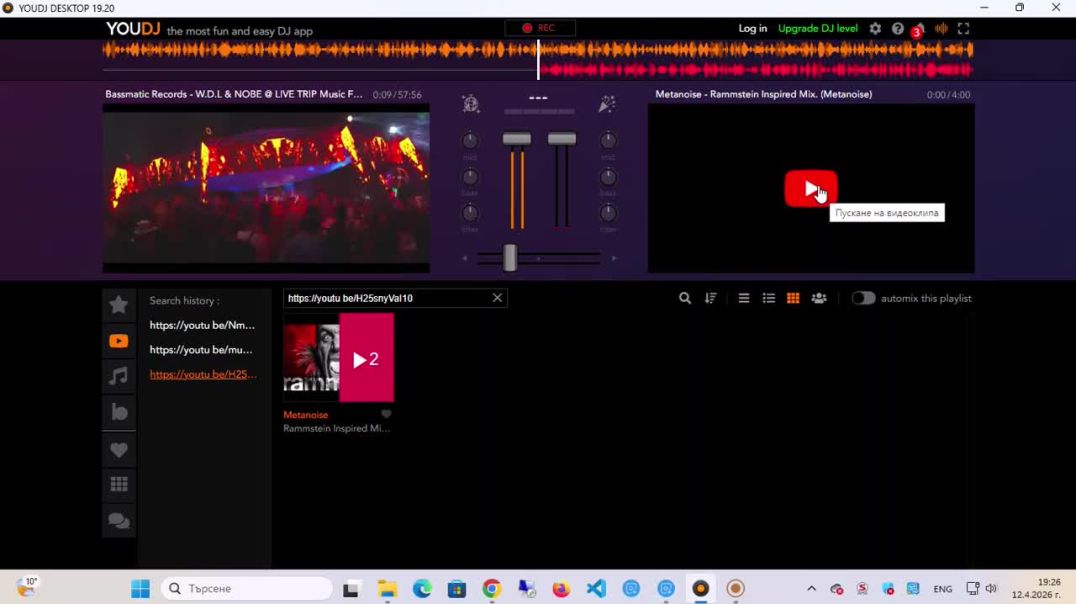The width and height of the screenshot is (1076, 604).
Task: Click the Log in button
Action: point(752,28)
